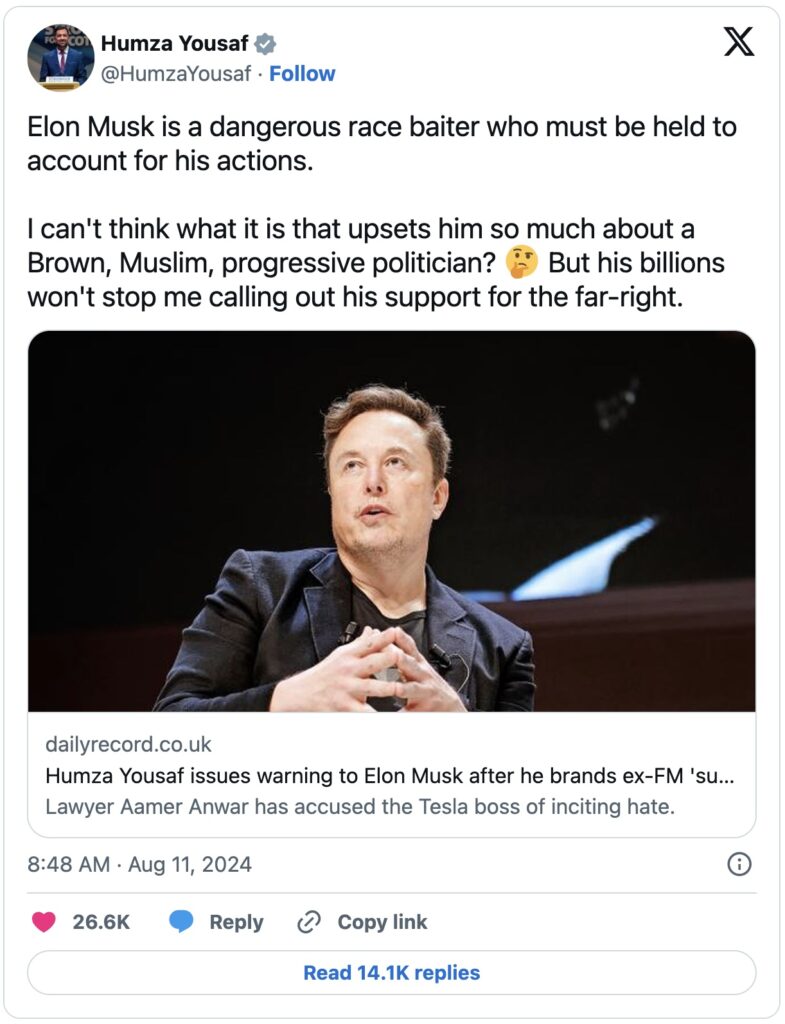
Task: Click the Humza Yousaf display name
Action: [x=175, y=44]
